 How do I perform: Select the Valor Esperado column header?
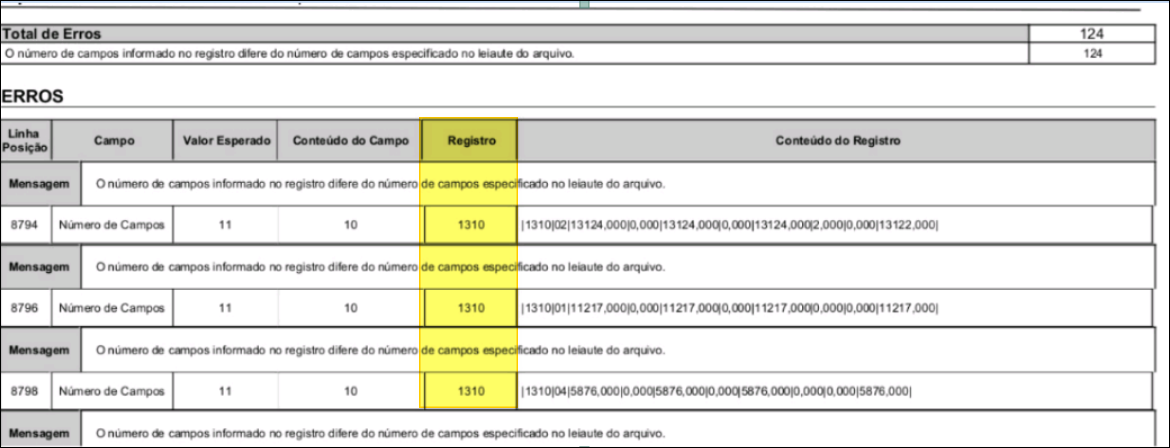coord(226,141)
